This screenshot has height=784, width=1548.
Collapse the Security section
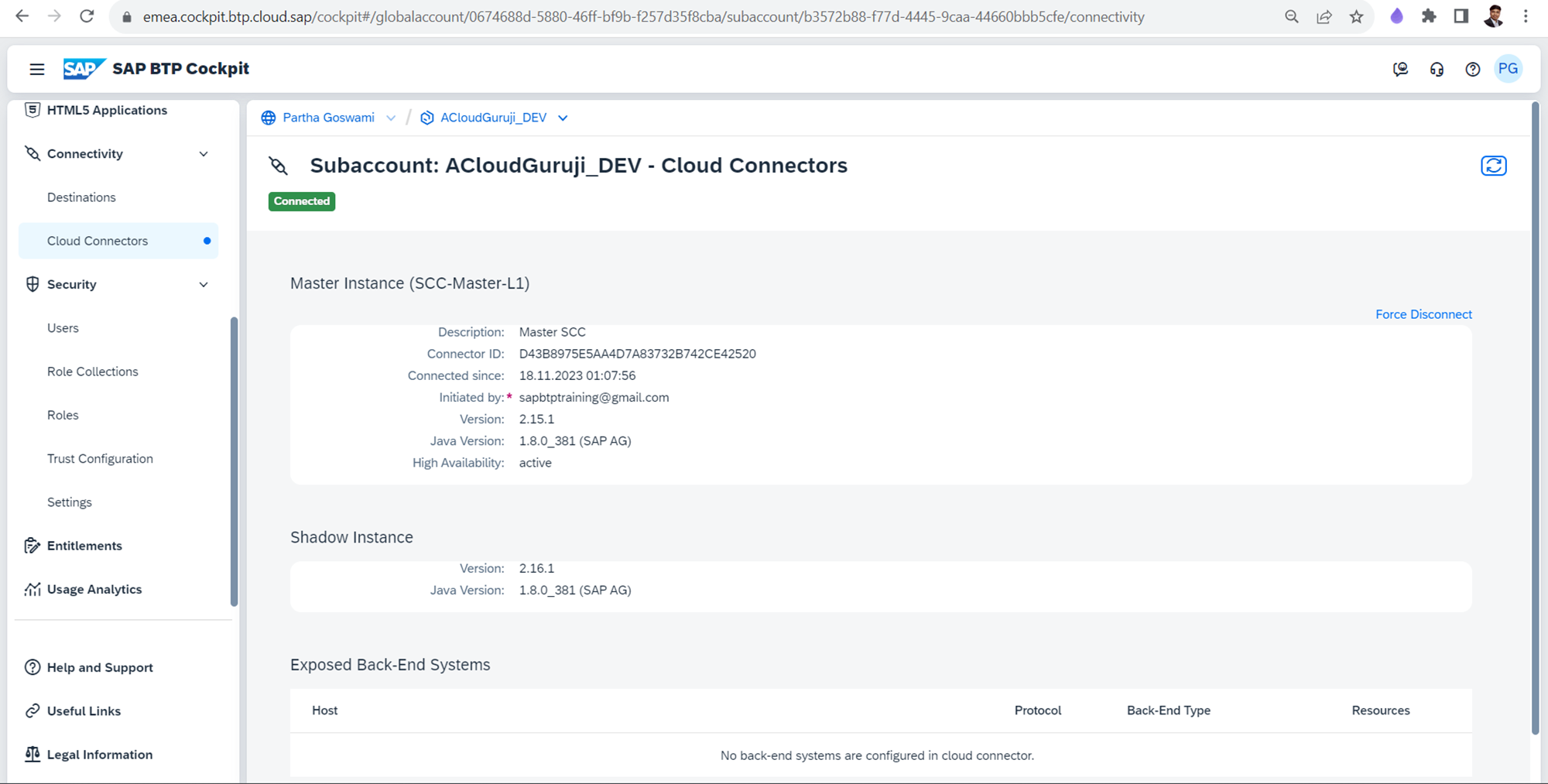coord(204,285)
